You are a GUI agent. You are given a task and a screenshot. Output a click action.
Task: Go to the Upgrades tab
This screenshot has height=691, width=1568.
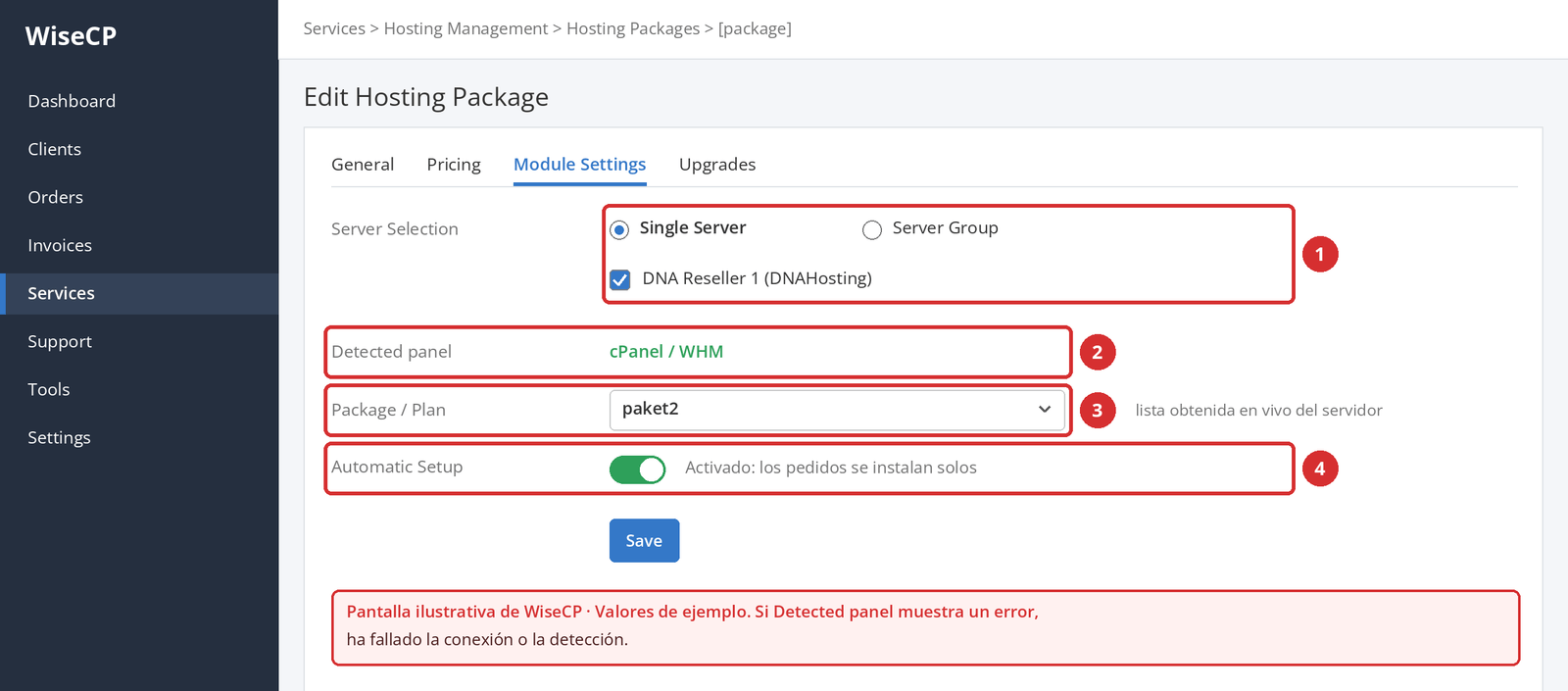click(717, 165)
